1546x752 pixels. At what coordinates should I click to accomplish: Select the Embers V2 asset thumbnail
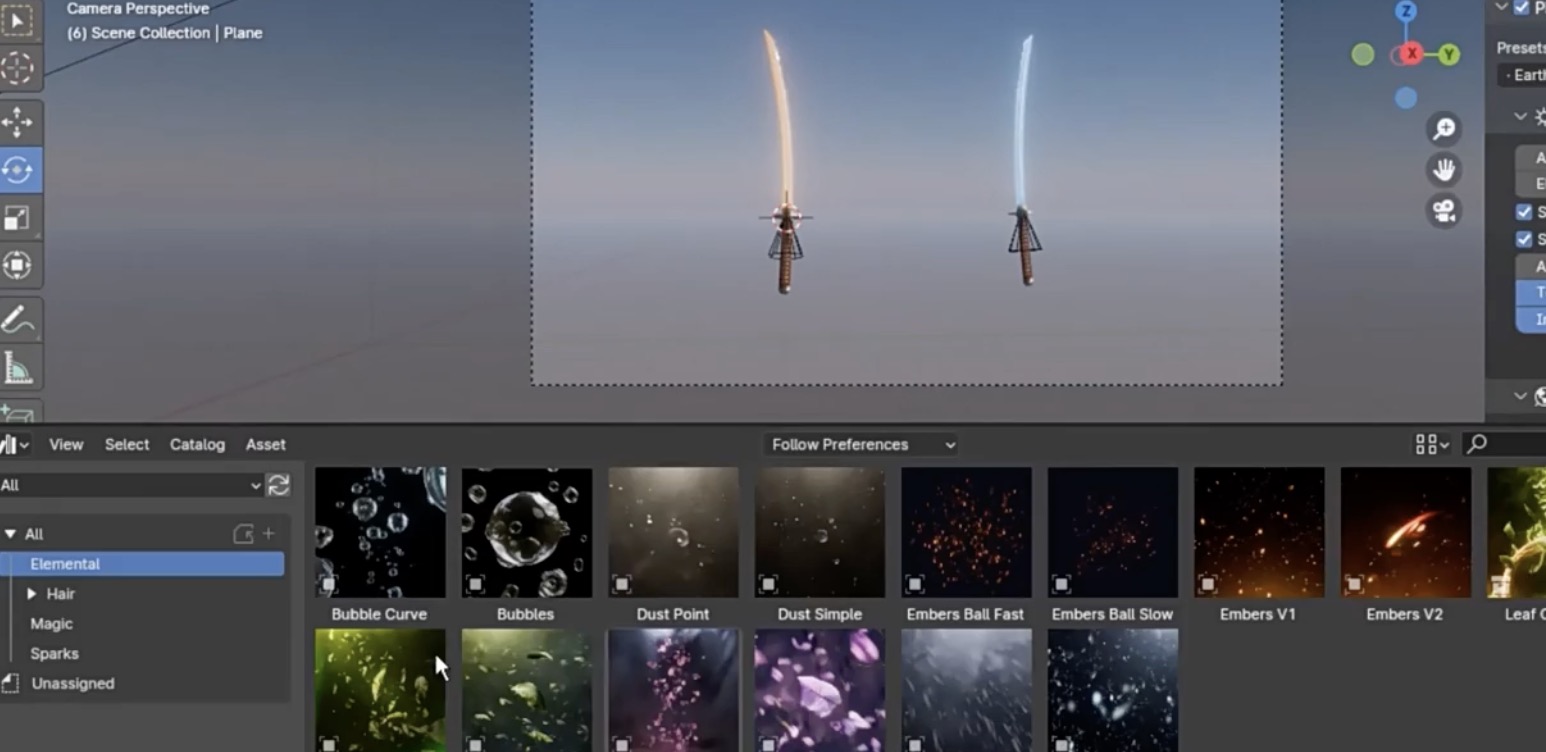1405,532
